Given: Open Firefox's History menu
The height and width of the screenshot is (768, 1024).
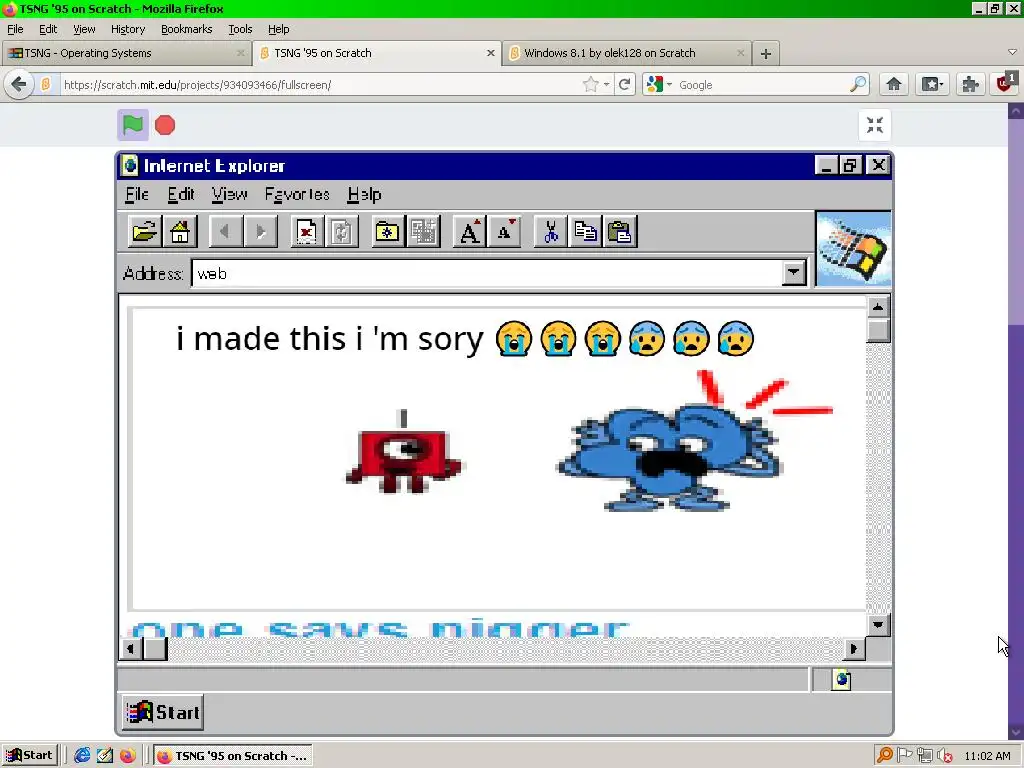Looking at the screenshot, I should (127, 29).
